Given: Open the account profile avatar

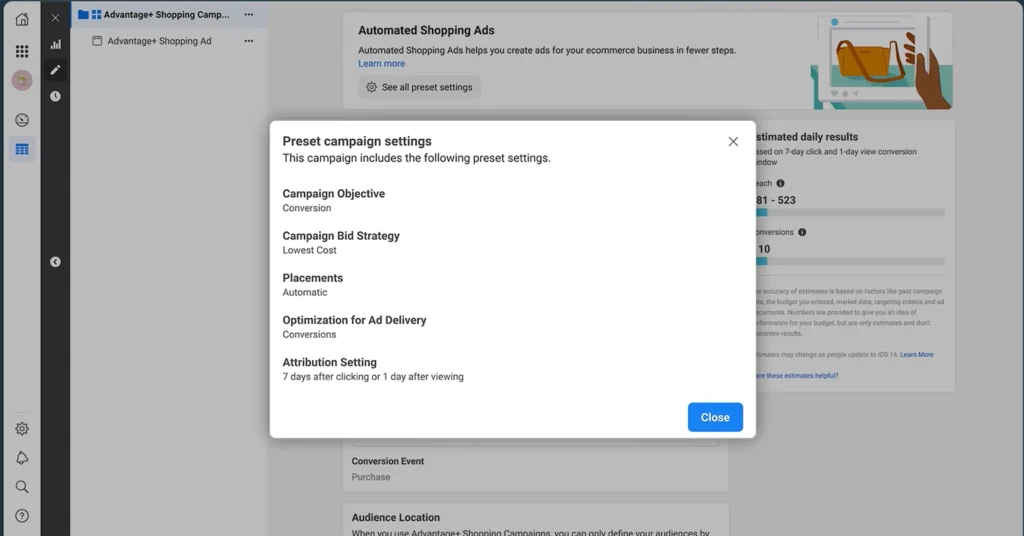Looking at the screenshot, I should pyautogui.click(x=22, y=80).
